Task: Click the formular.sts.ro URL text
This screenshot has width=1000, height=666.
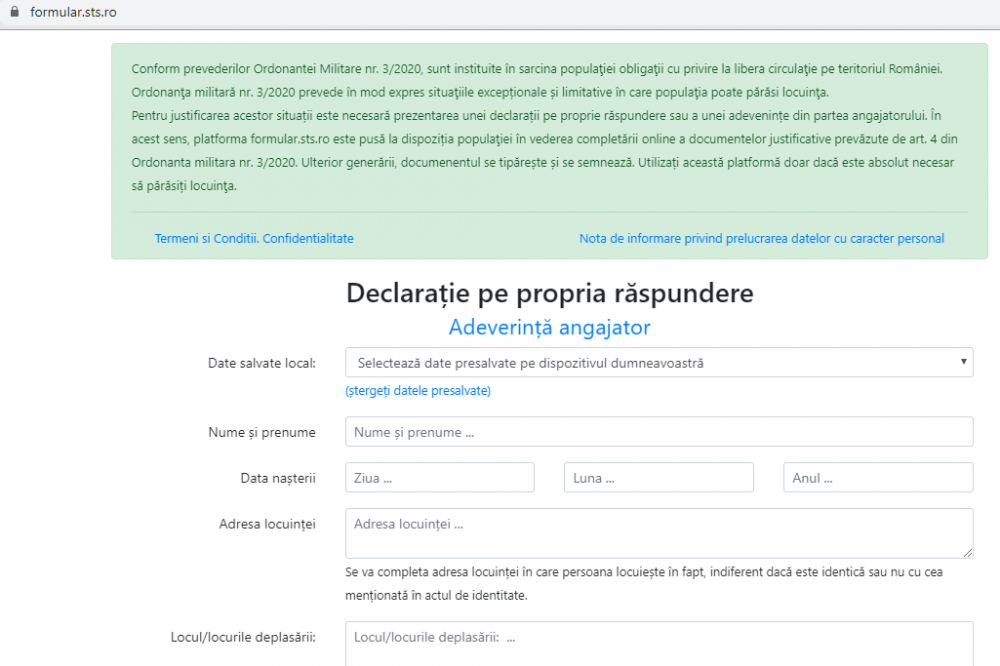Action: tap(73, 12)
